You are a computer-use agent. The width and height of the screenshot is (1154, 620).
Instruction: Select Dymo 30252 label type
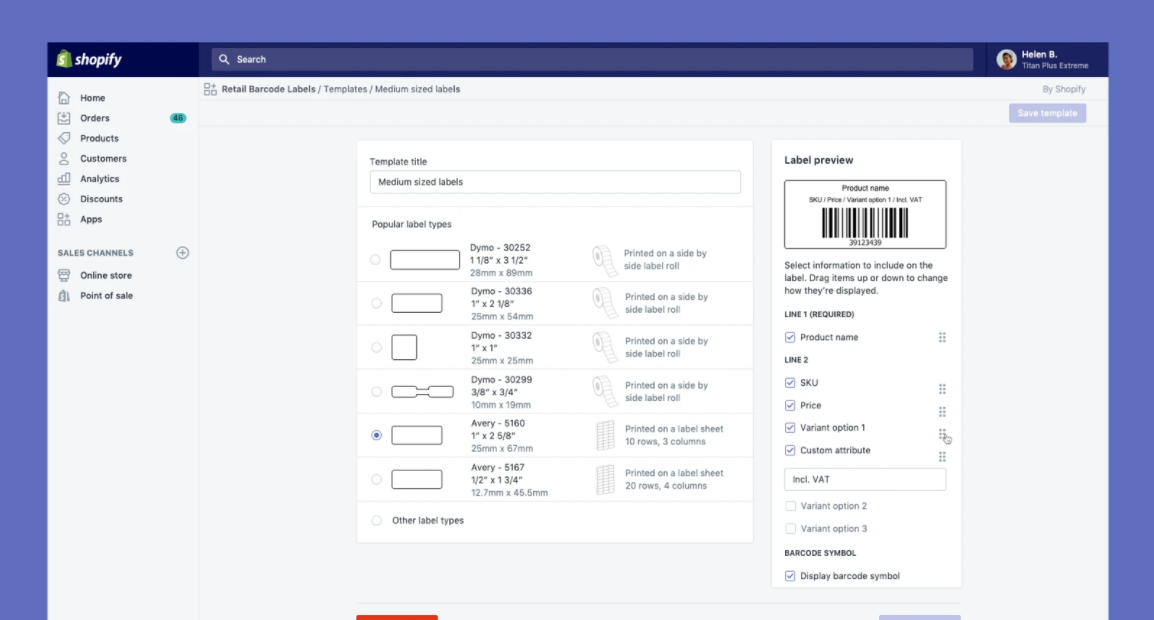375,260
